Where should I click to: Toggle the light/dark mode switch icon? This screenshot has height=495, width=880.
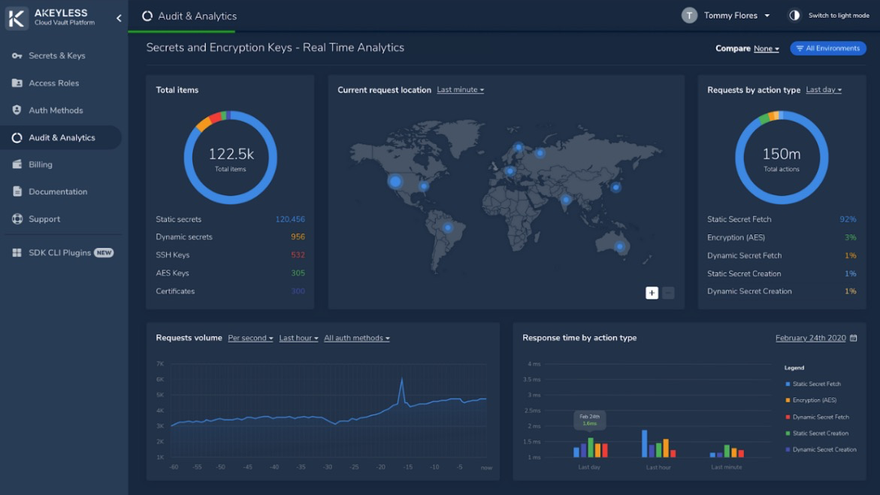tap(794, 16)
